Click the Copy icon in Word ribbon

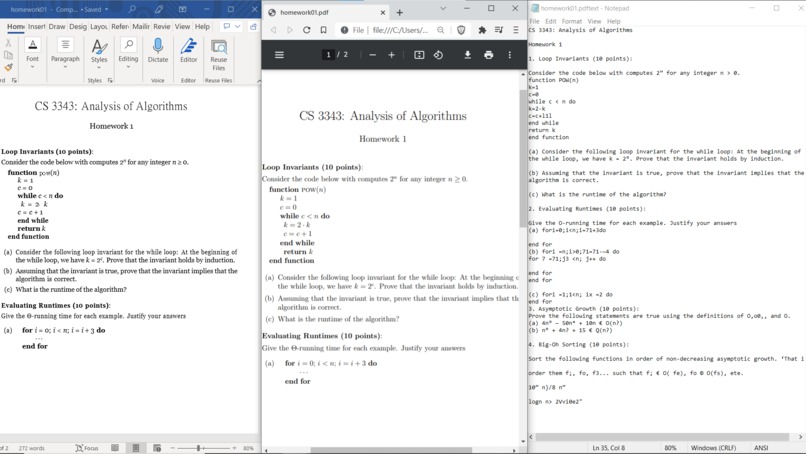pos(8,56)
